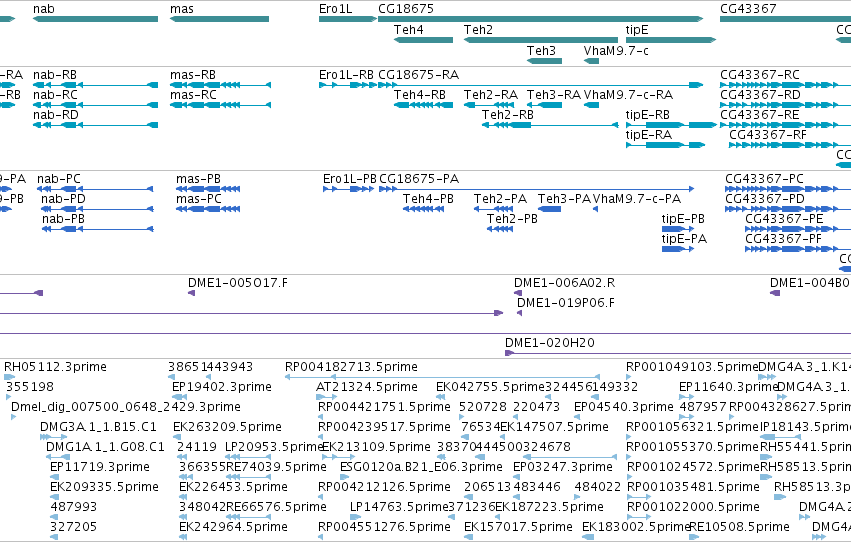Select BAC clone DME1-020H20
851x542 pixels.
678,353
